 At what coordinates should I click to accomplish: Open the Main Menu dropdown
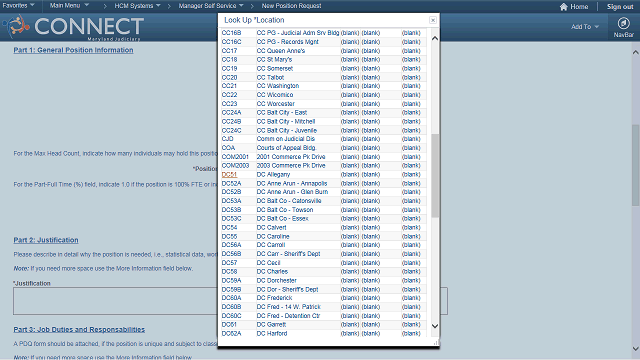point(69,6)
